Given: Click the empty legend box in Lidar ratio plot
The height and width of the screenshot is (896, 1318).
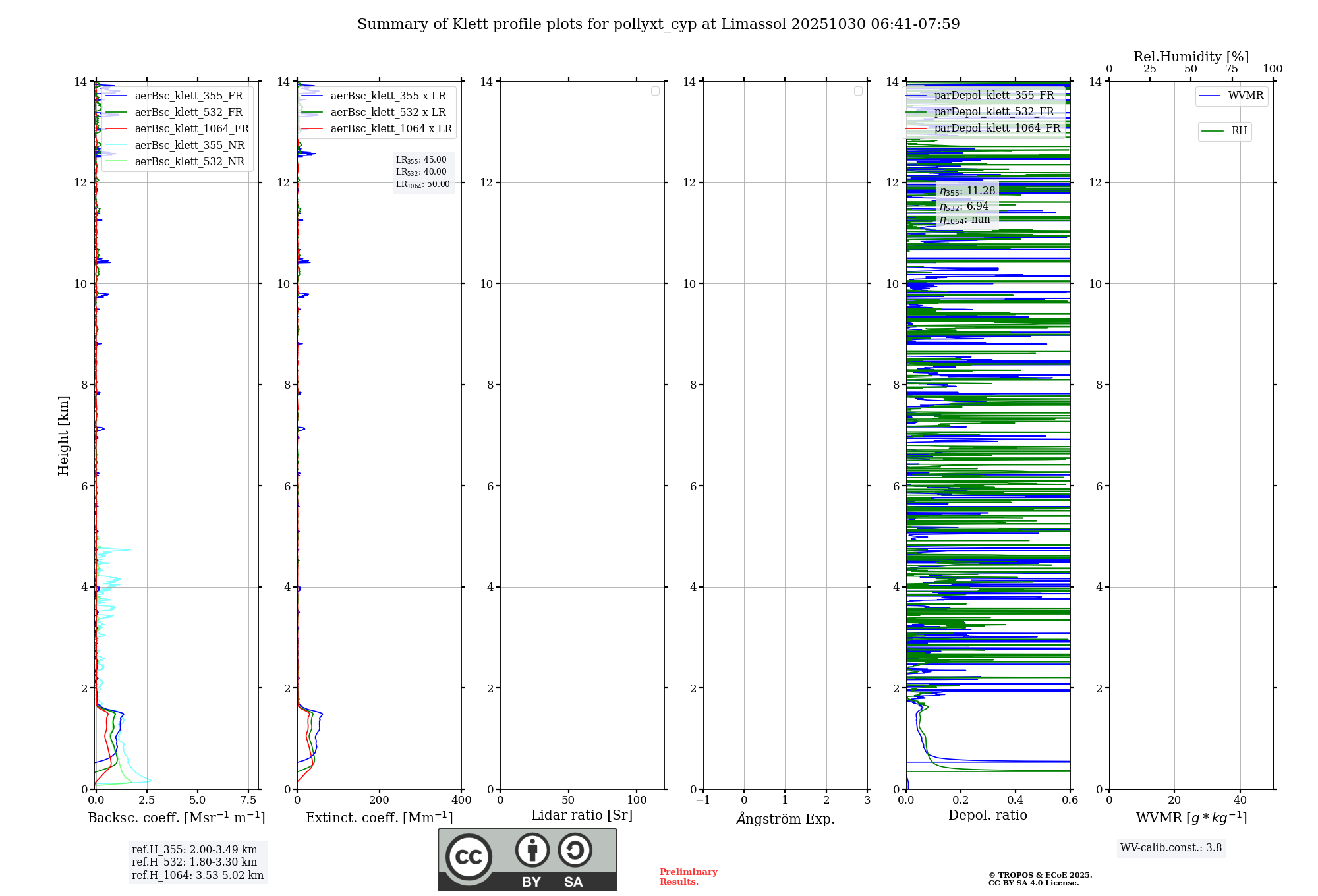Looking at the screenshot, I should [655, 91].
